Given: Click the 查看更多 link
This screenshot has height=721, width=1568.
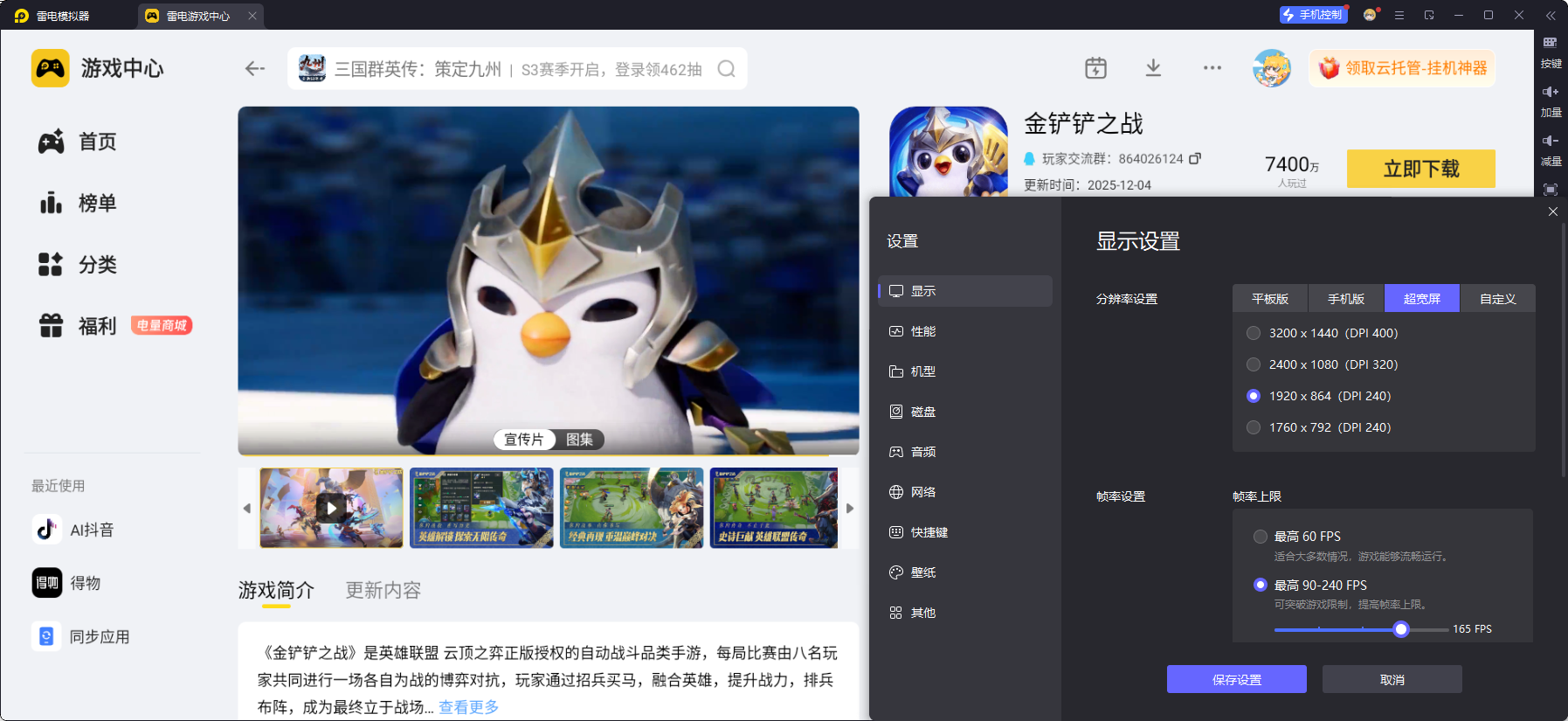Looking at the screenshot, I should click(x=469, y=707).
